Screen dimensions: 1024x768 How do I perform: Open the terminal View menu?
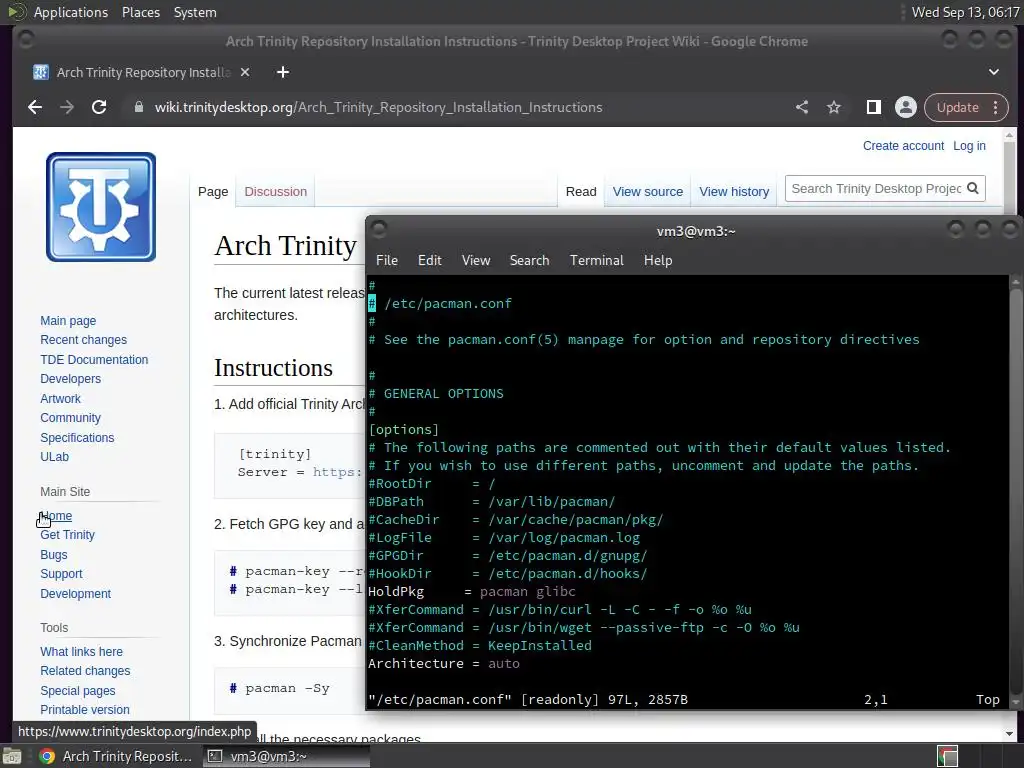coord(476,260)
